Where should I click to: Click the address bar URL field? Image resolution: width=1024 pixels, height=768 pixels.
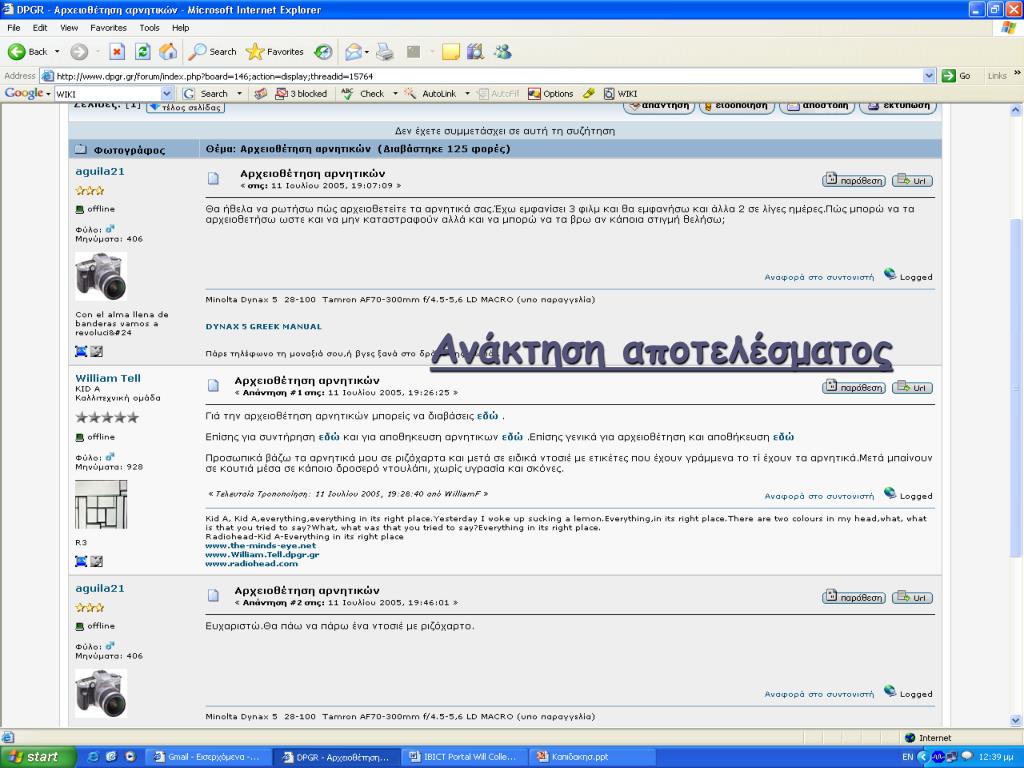click(x=483, y=76)
